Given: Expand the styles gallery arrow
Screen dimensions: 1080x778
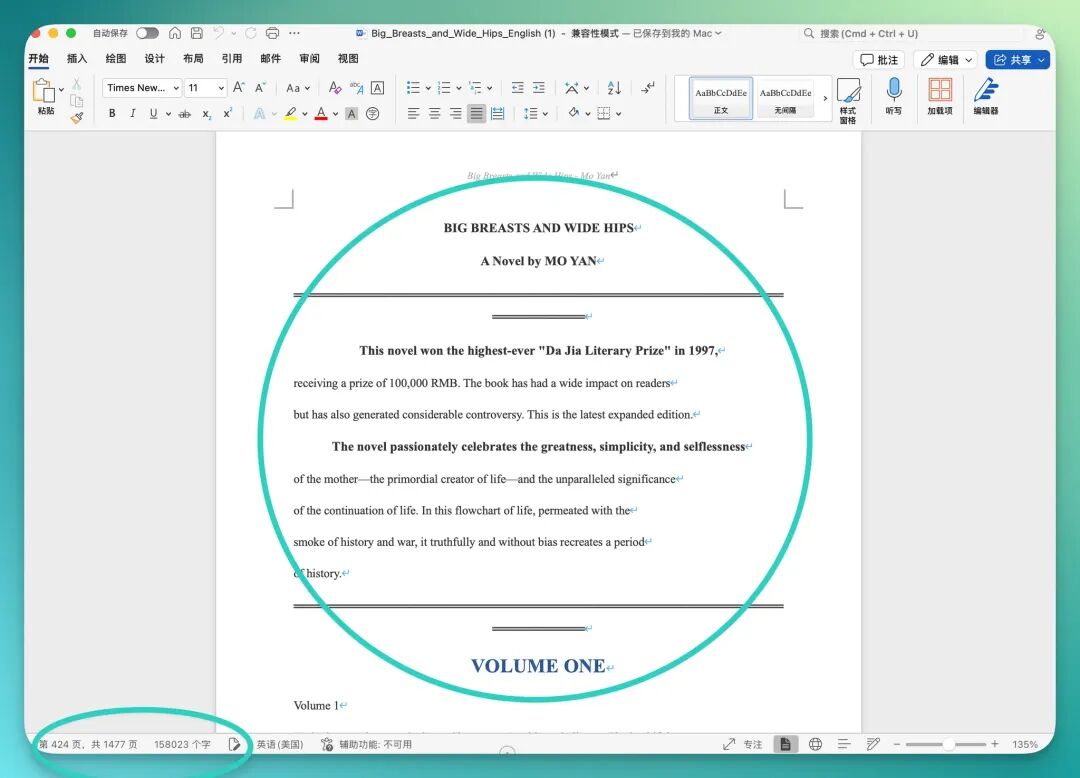Looking at the screenshot, I should [825, 98].
